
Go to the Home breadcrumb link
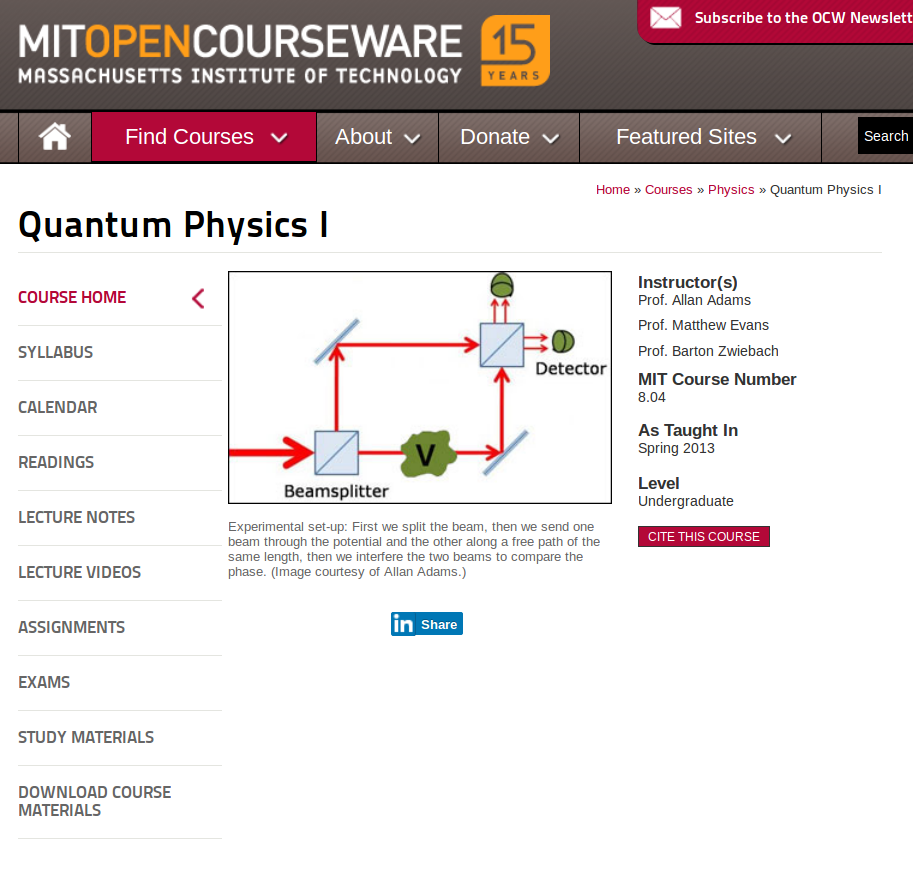613,190
